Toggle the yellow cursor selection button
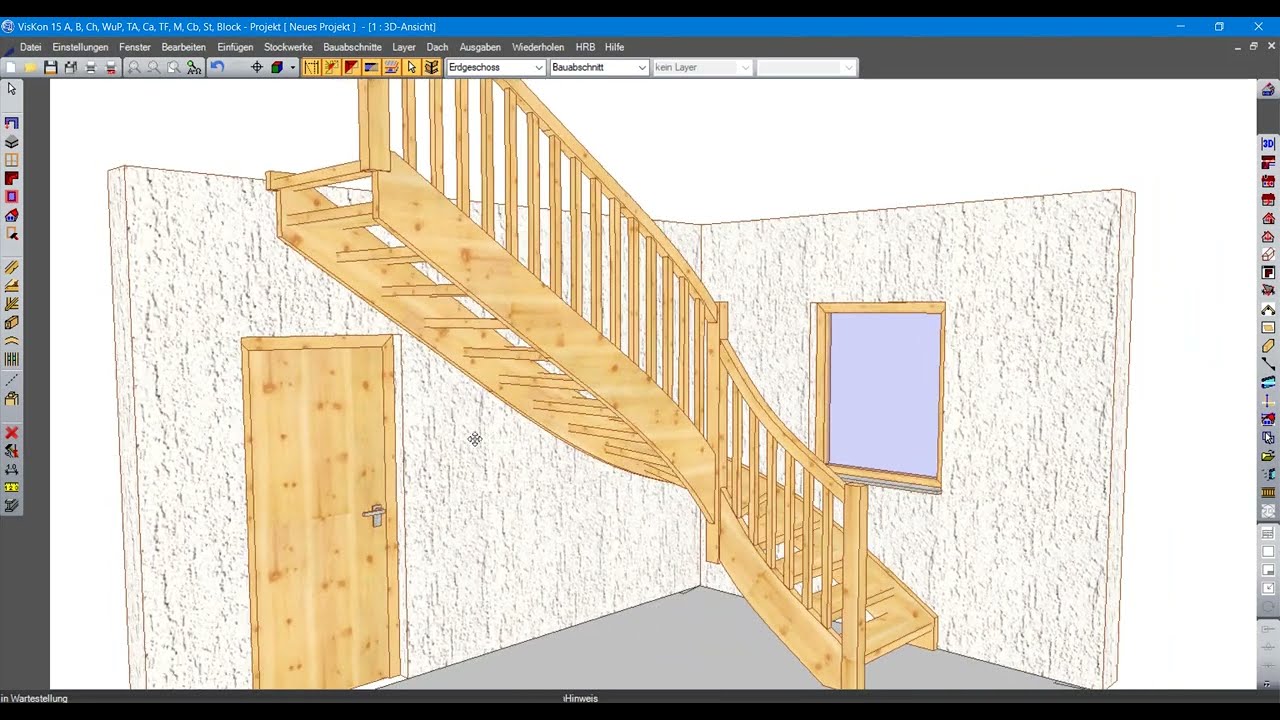The width and height of the screenshot is (1280, 720). [x=411, y=67]
